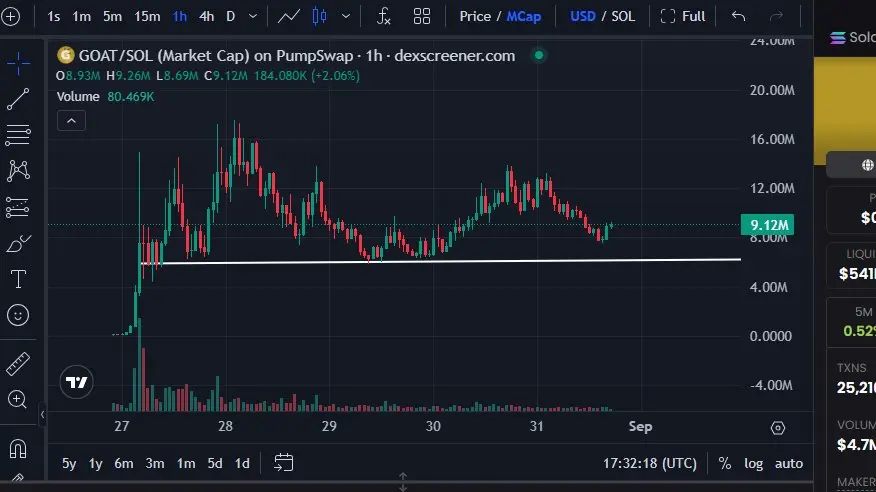Open the forecasting and measurement tools
The width and height of the screenshot is (876, 492).
pos(18,207)
